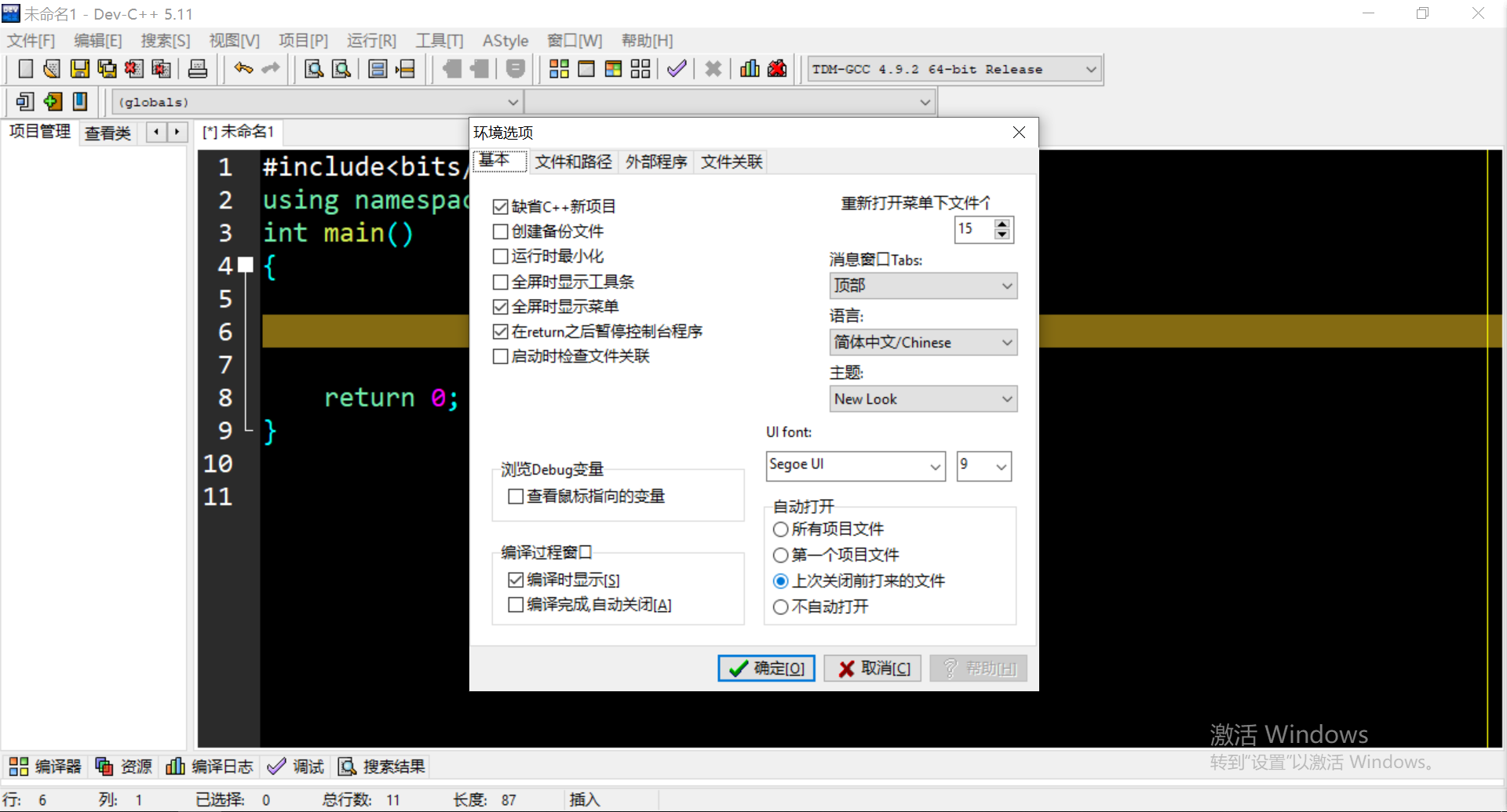This screenshot has height=812, width=1507.
Task: Toggle 在return之后暂停控制台程序 checkbox
Action: tap(500, 332)
